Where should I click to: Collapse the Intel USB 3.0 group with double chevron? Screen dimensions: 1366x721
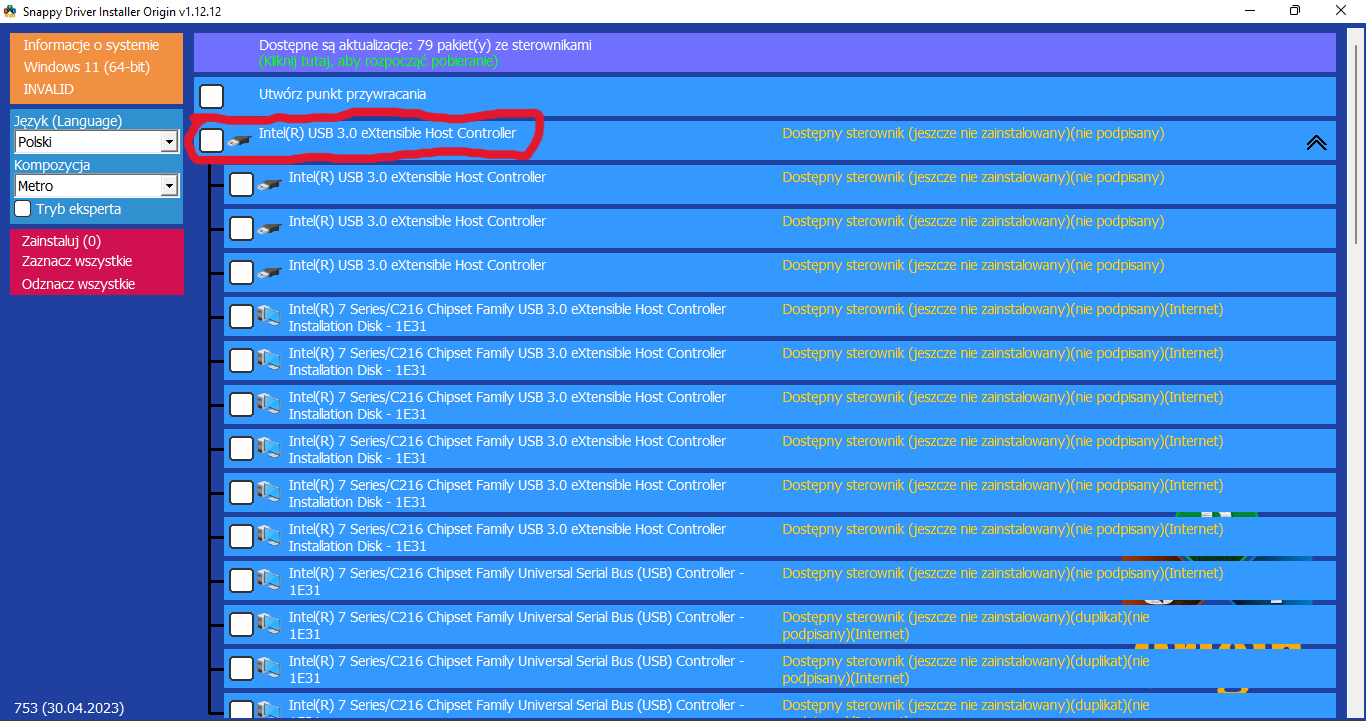click(1316, 142)
